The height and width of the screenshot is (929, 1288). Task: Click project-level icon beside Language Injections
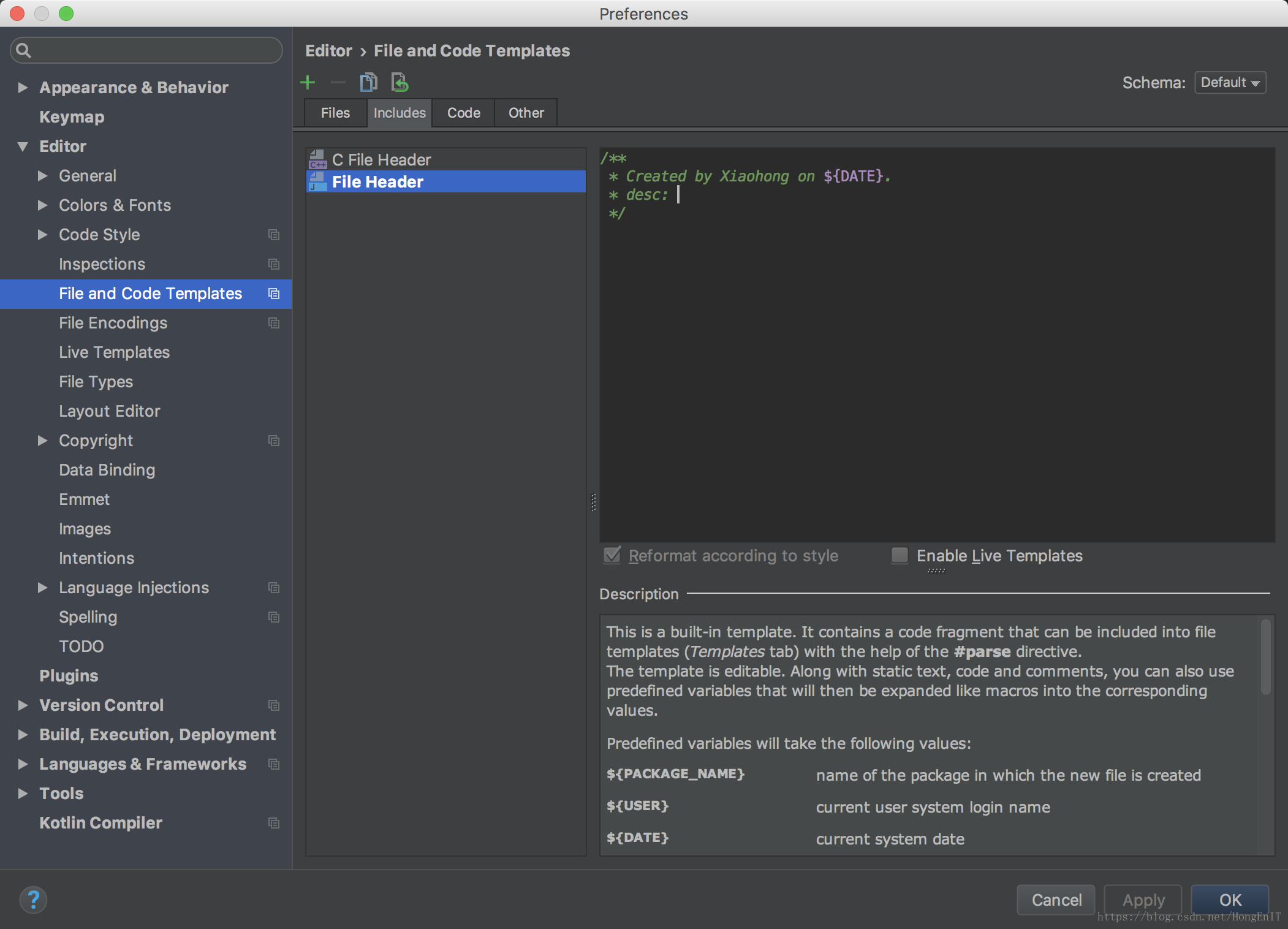point(274,588)
